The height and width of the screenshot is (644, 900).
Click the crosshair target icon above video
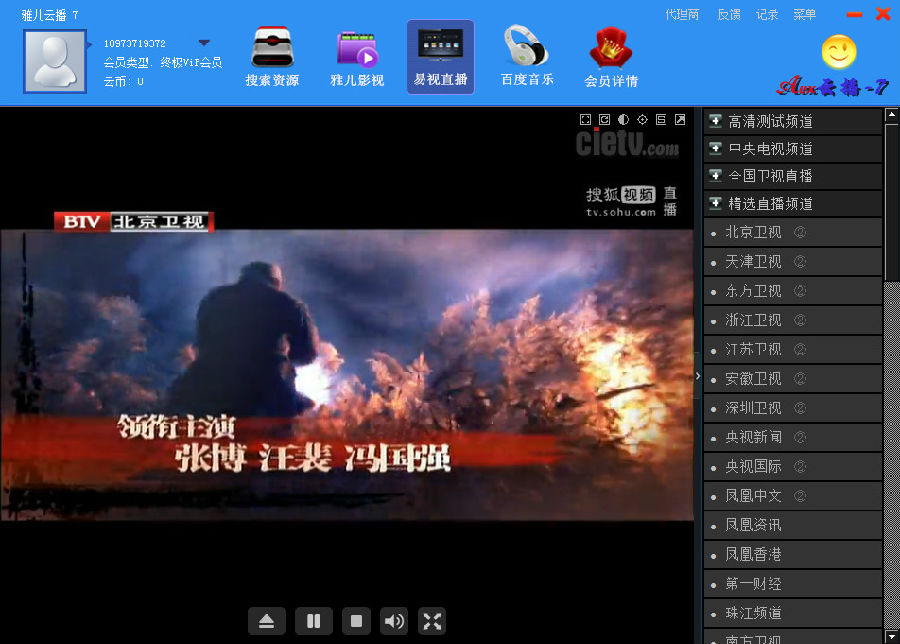642,119
